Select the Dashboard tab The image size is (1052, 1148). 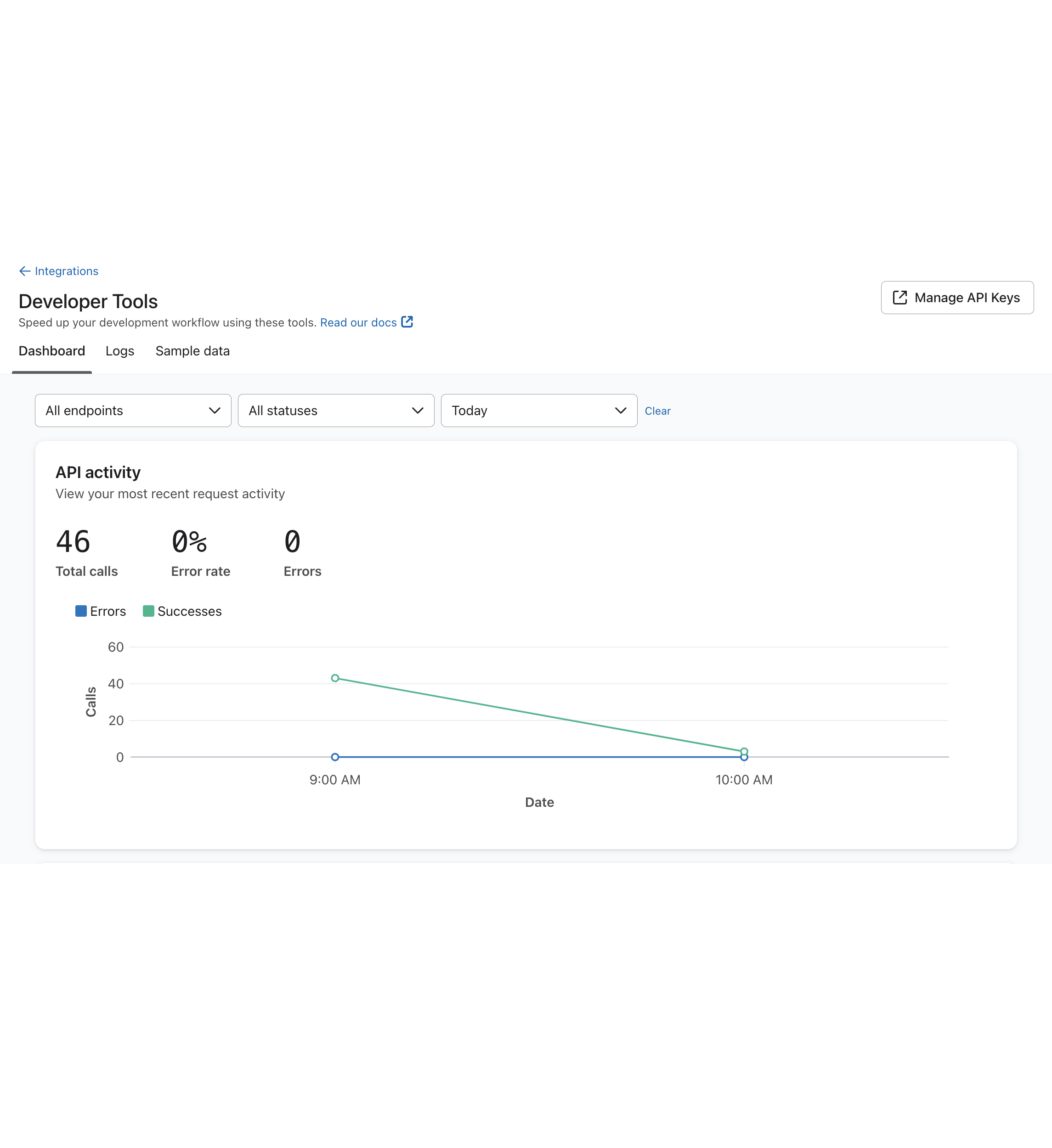(x=52, y=351)
